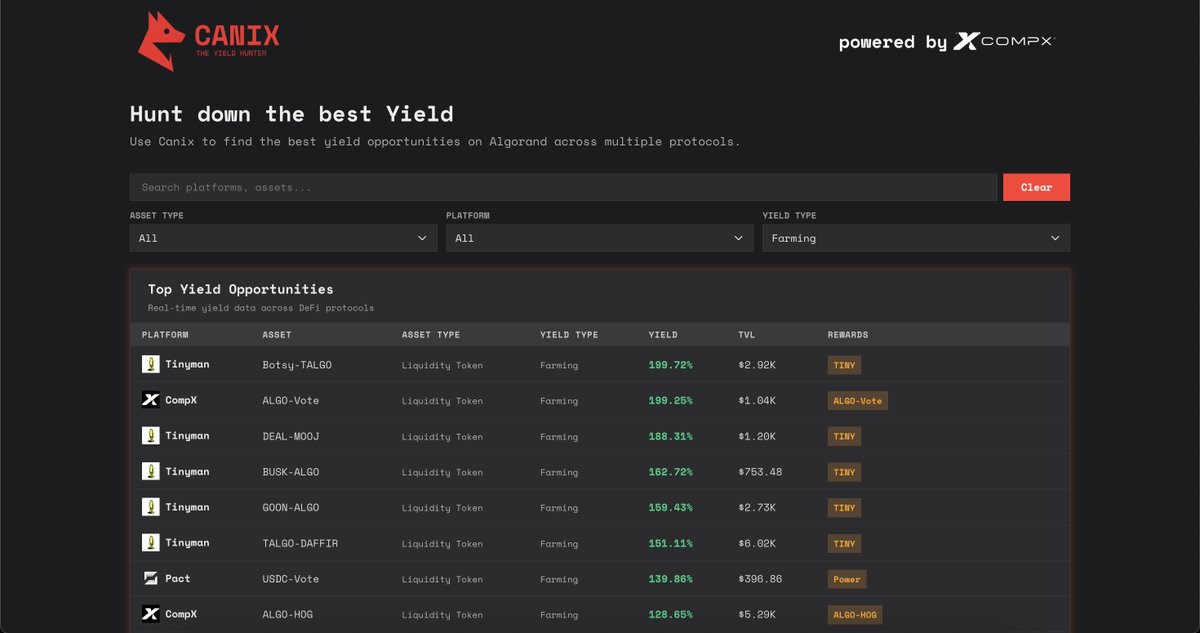
Task: Click the Canix fox logo
Action: pos(162,40)
